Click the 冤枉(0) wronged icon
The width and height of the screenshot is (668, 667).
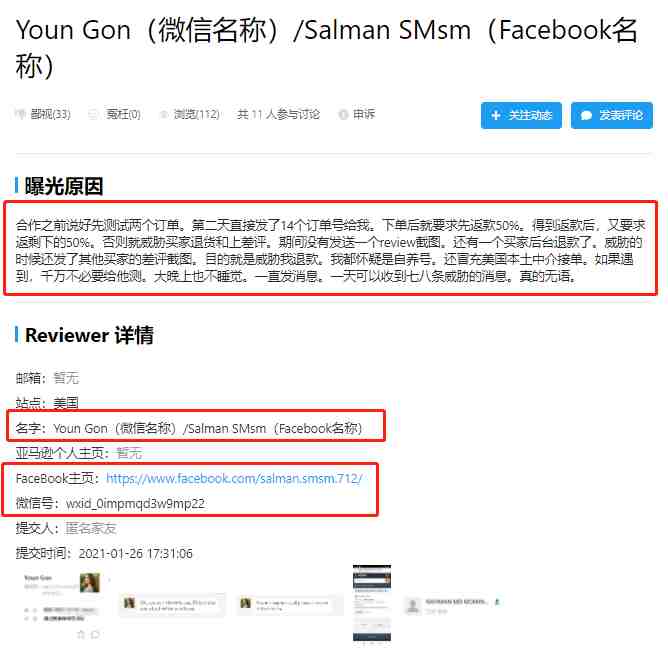pyautogui.click(x=93, y=114)
